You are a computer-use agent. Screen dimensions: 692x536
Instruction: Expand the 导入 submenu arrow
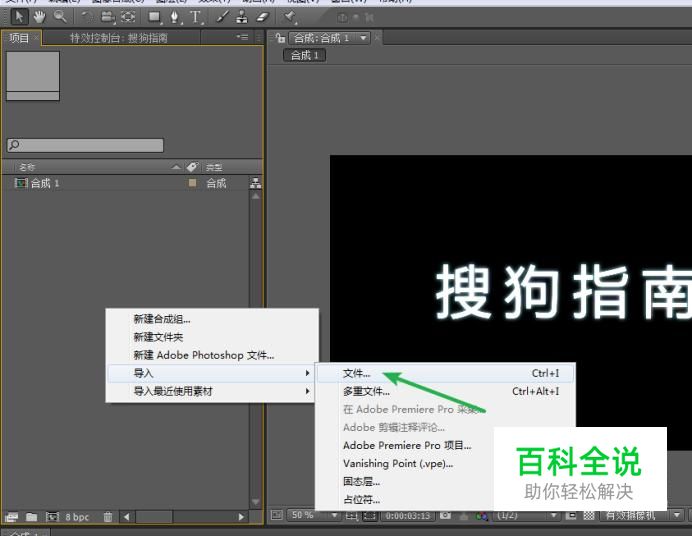click(307, 373)
